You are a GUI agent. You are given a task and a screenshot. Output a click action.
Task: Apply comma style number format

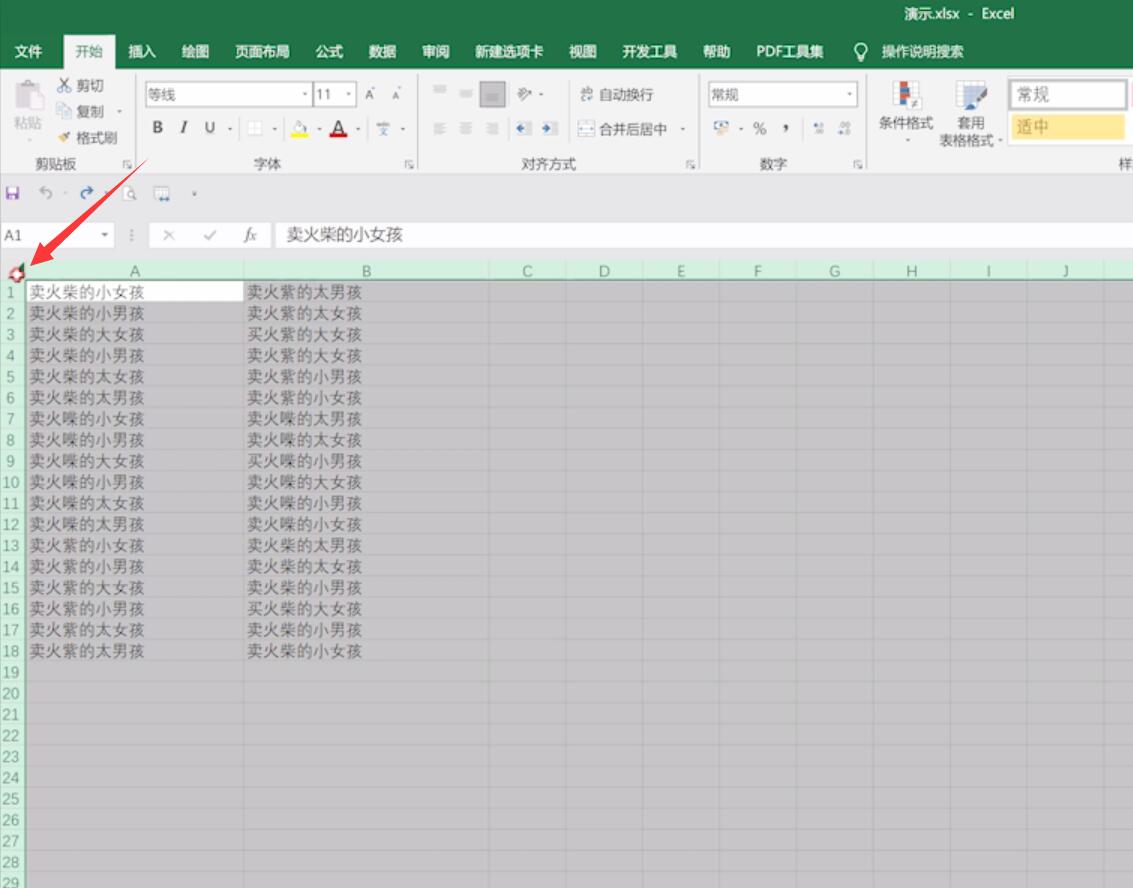(x=785, y=128)
